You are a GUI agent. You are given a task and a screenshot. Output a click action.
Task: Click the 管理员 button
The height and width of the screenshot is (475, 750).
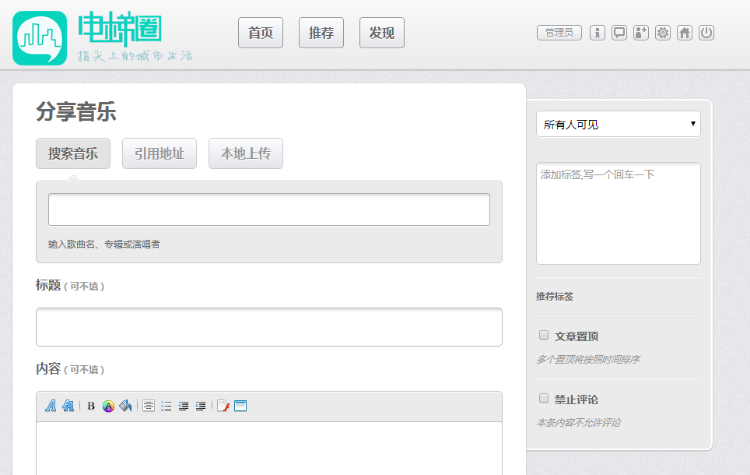[559, 33]
